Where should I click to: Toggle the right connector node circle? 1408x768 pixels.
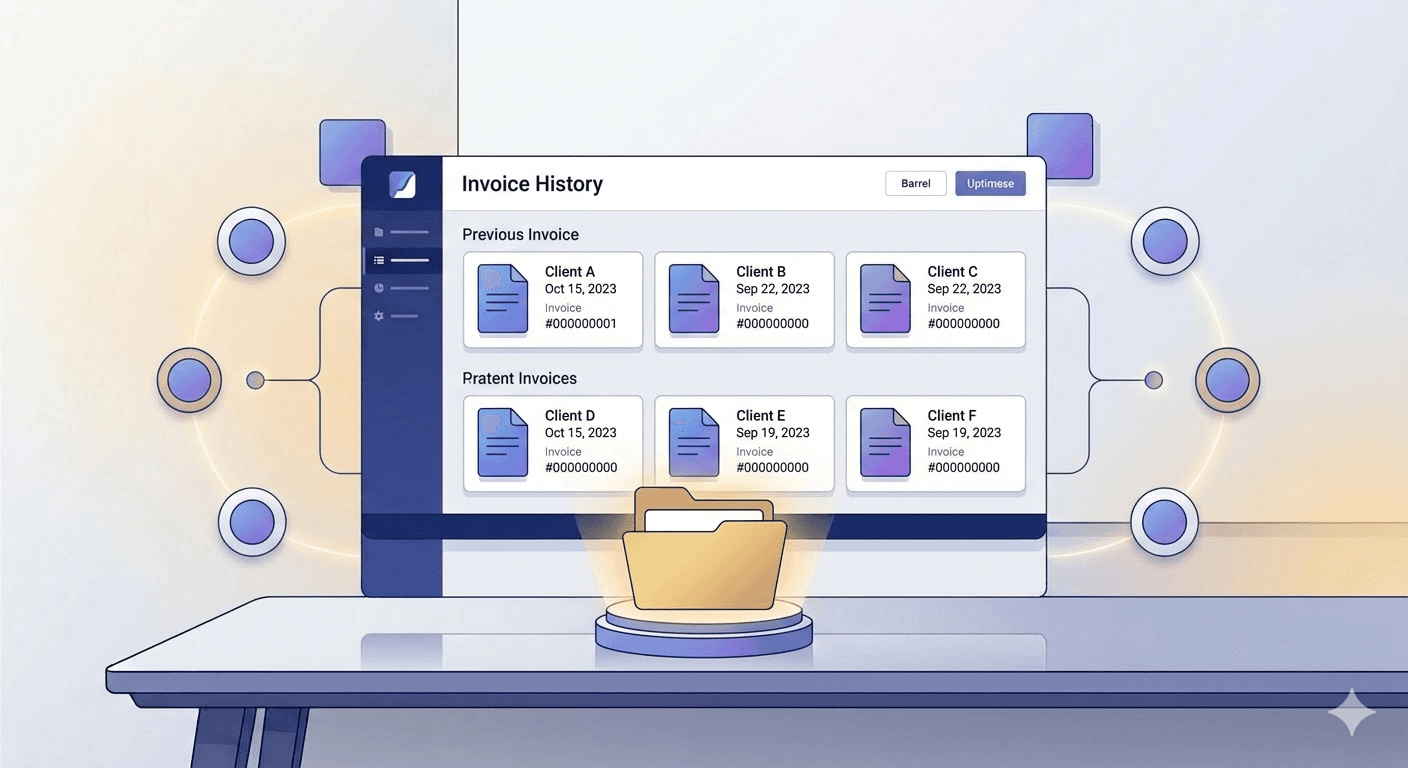pyautogui.click(x=1153, y=380)
